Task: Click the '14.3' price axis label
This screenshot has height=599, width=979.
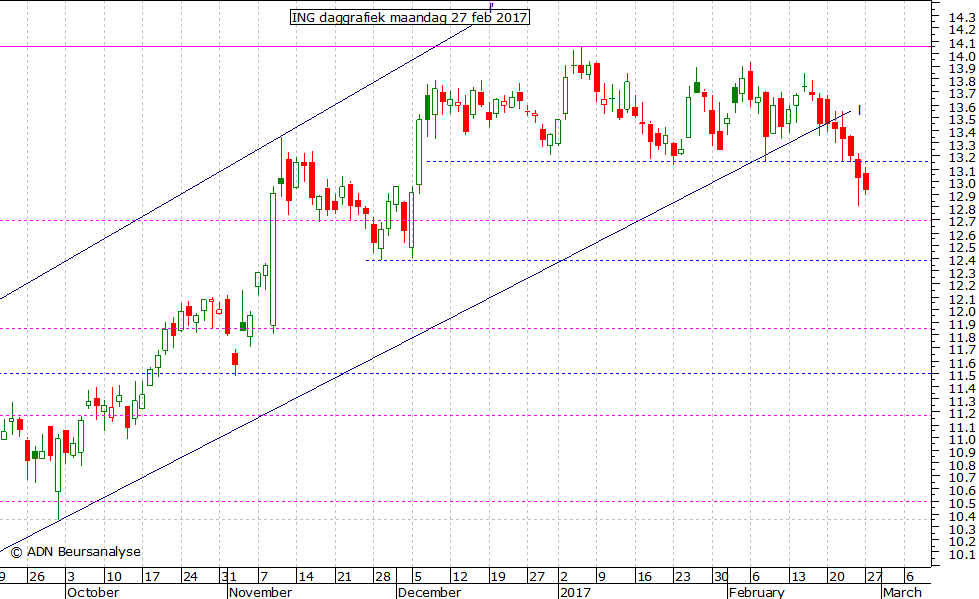Action: [x=962, y=17]
